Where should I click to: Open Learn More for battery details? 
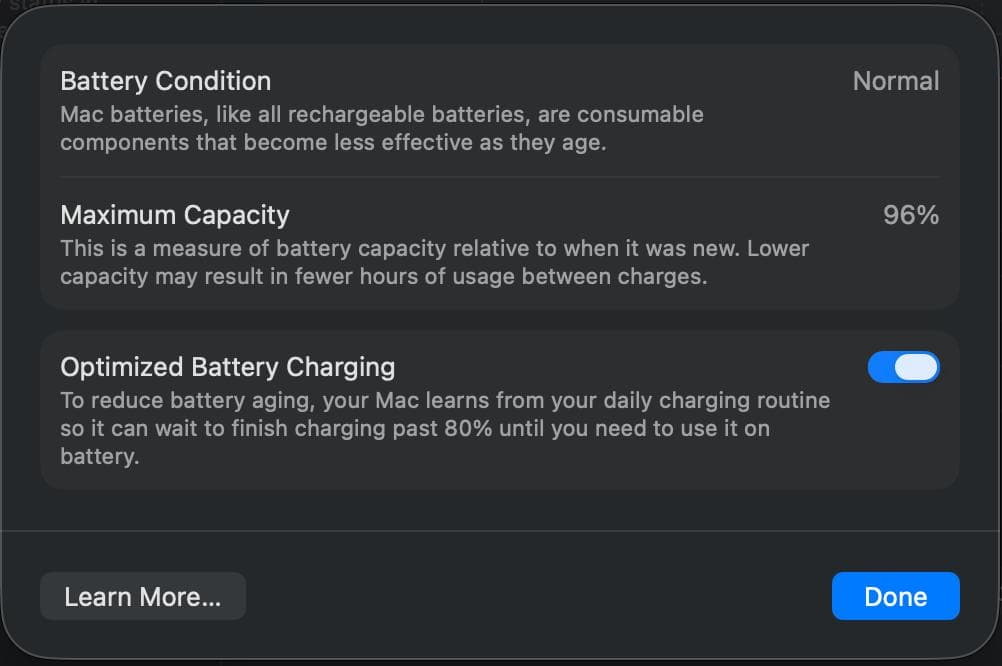[x=142, y=596]
